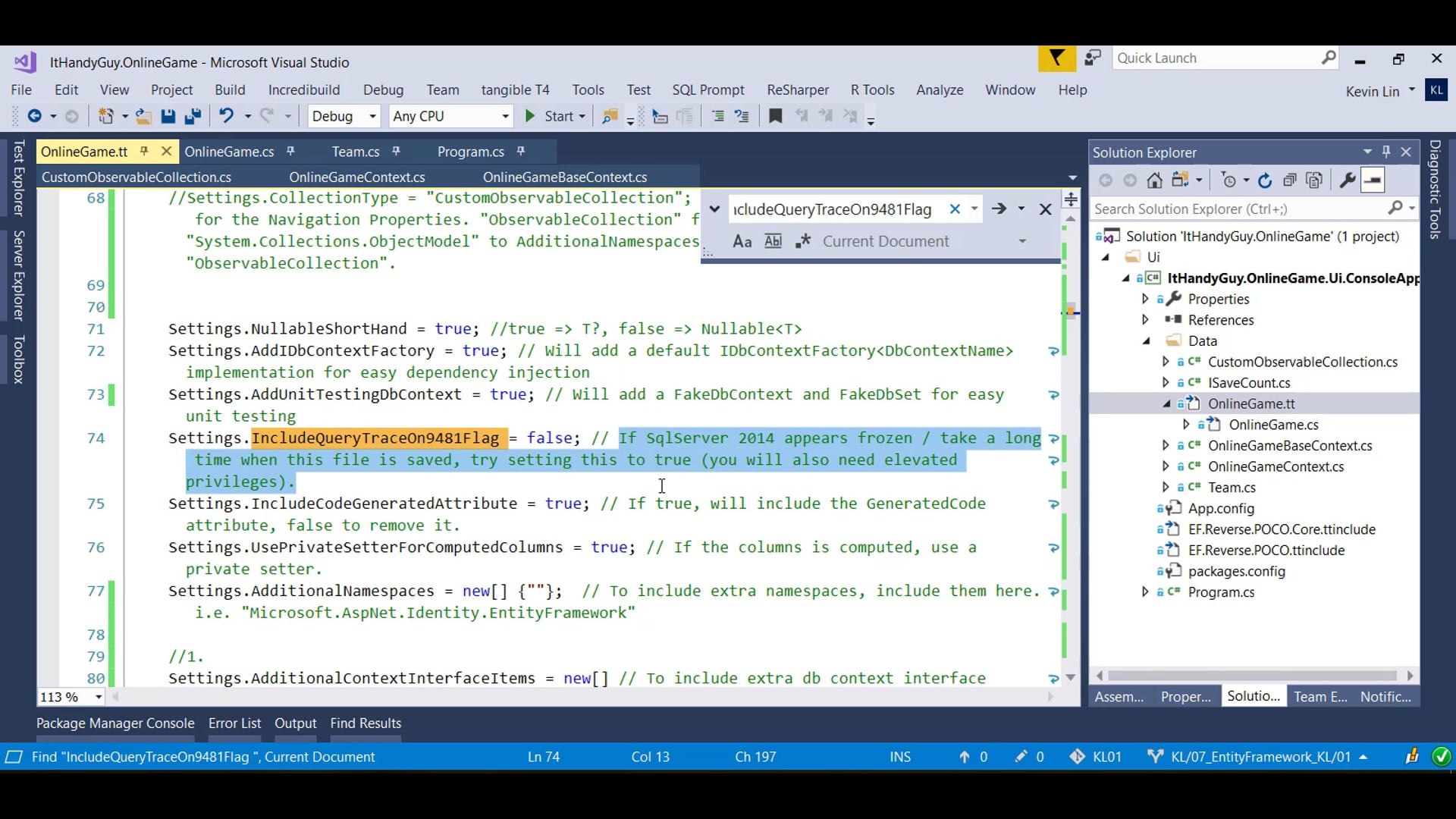The height and width of the screenshot is (819, 1456).
Task: Open Properties via wrench icon
Action: 1347,180
